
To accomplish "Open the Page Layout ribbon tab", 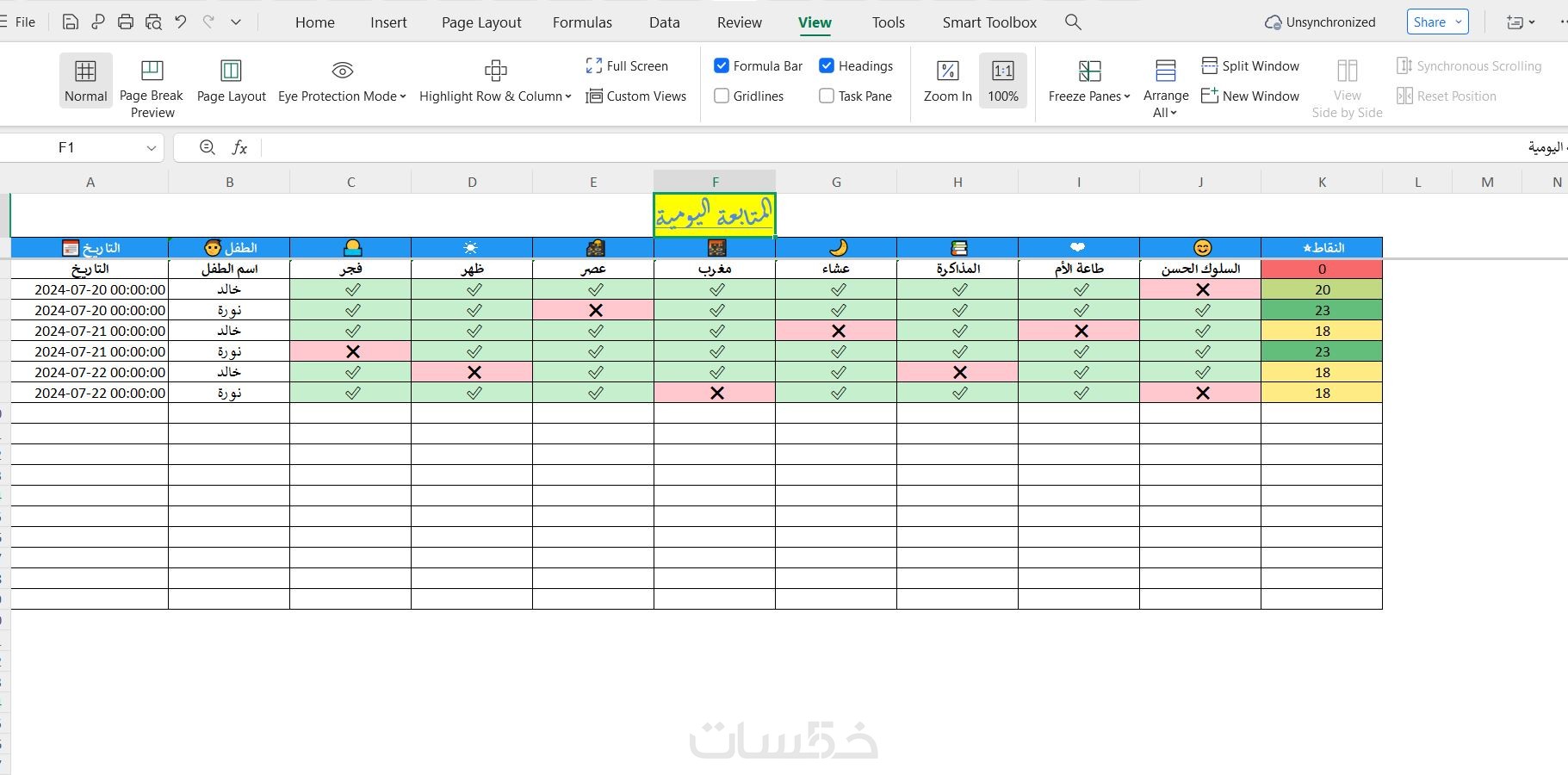I will [481, 22].
